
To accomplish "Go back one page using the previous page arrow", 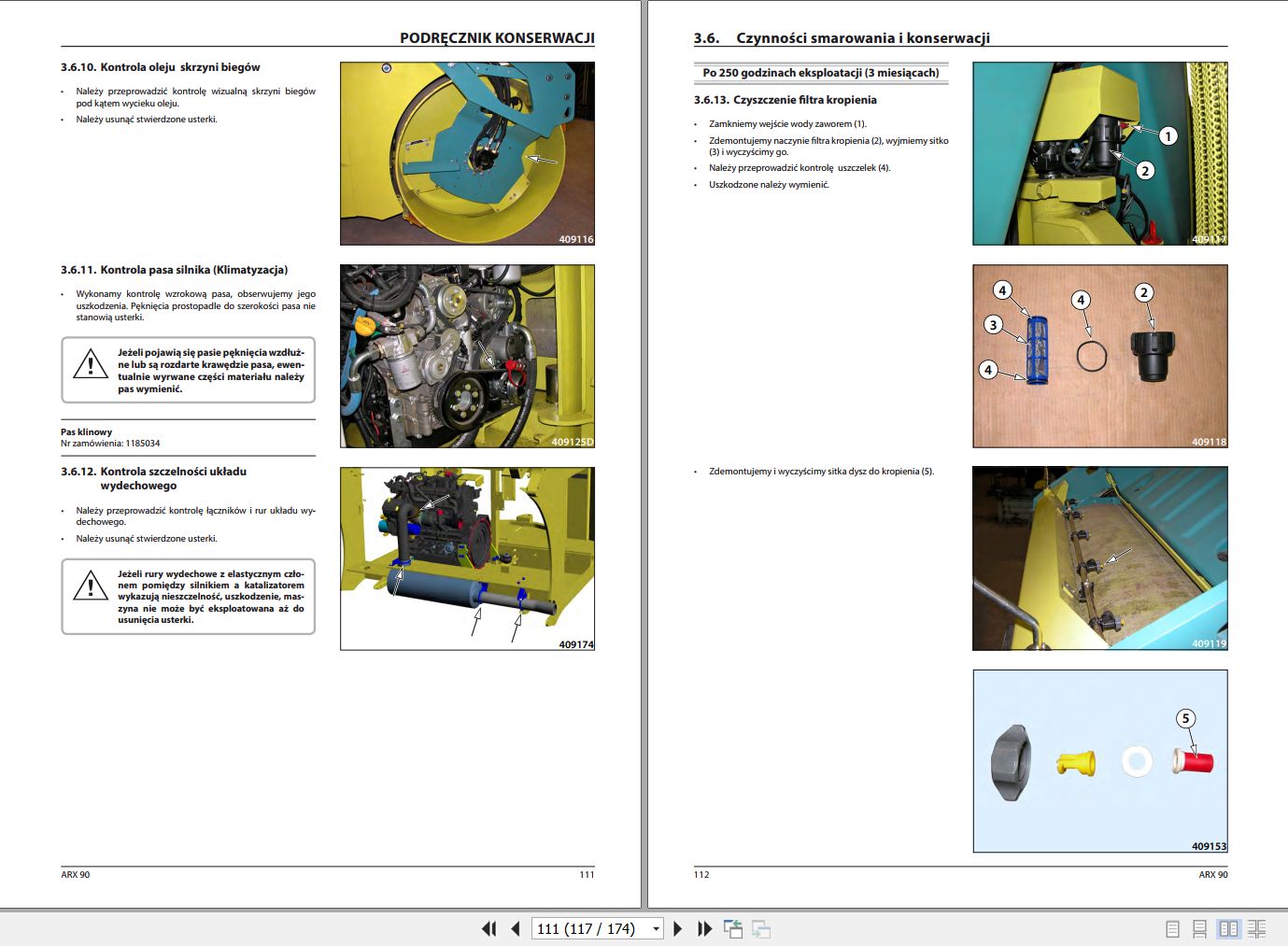I will [515, 928].
